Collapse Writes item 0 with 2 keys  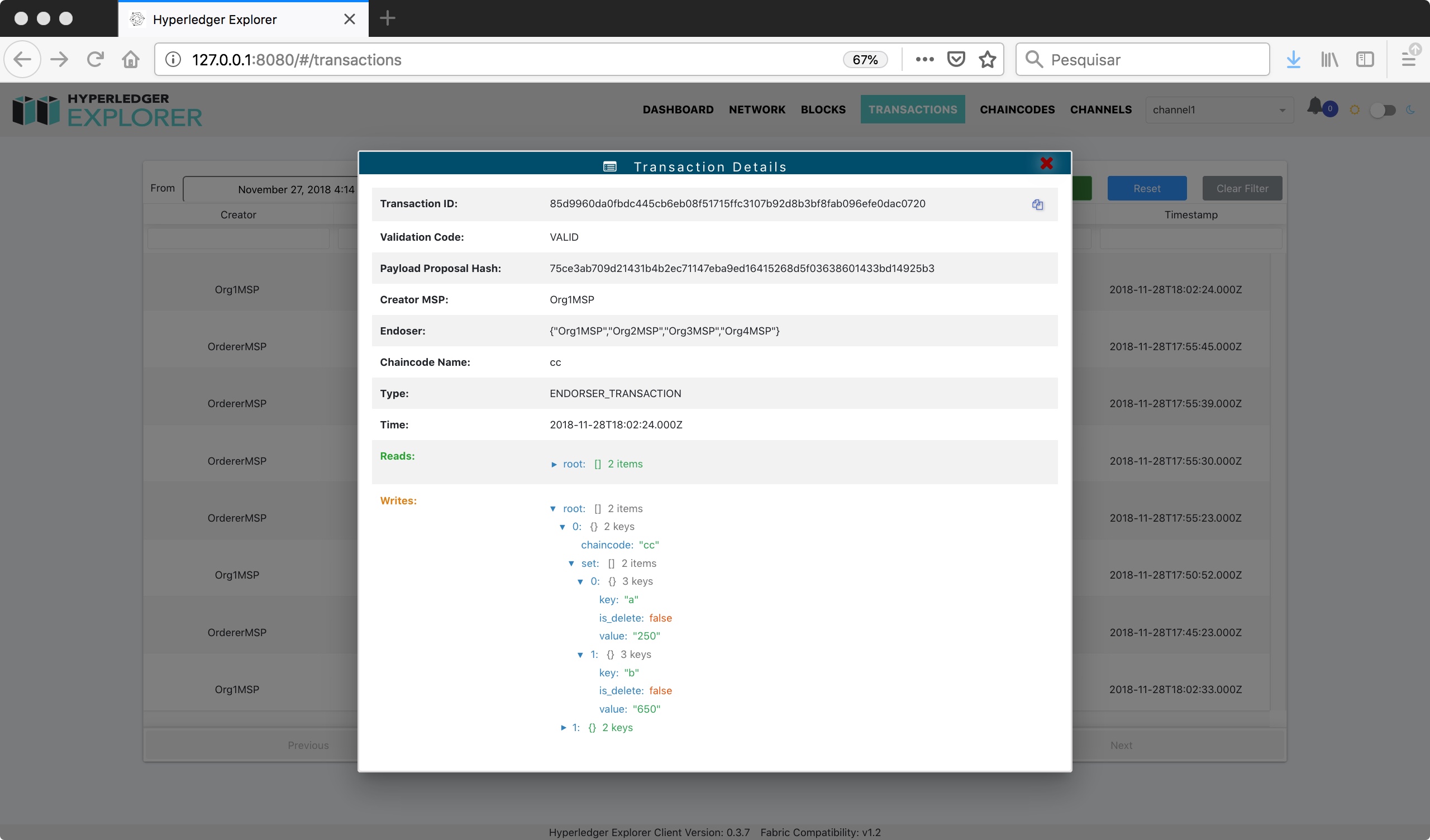tap(563, 527)
